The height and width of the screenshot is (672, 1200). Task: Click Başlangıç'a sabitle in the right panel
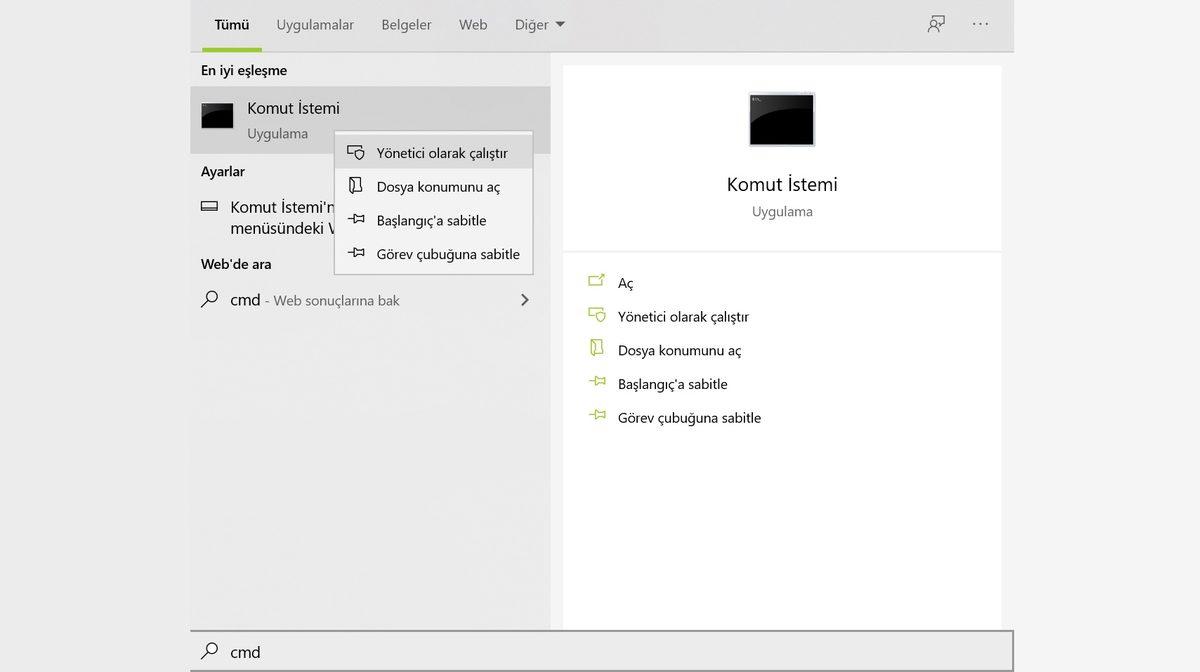(673, 383)
